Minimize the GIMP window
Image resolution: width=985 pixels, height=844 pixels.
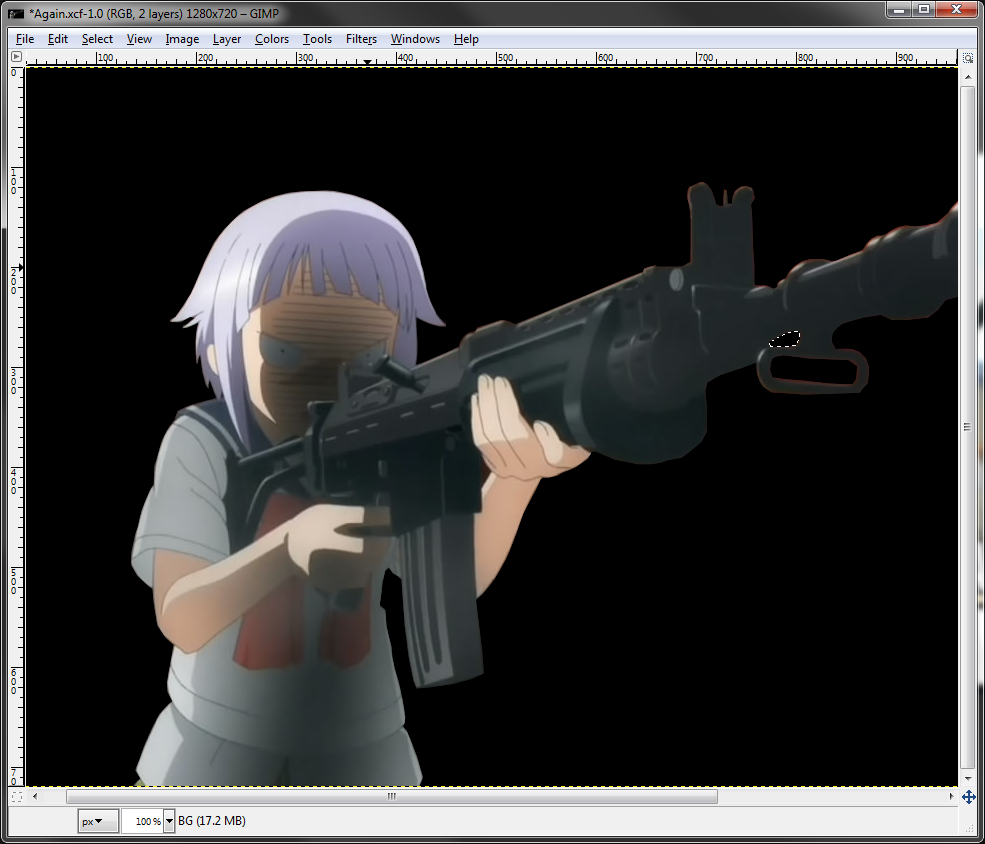[900, 9]
